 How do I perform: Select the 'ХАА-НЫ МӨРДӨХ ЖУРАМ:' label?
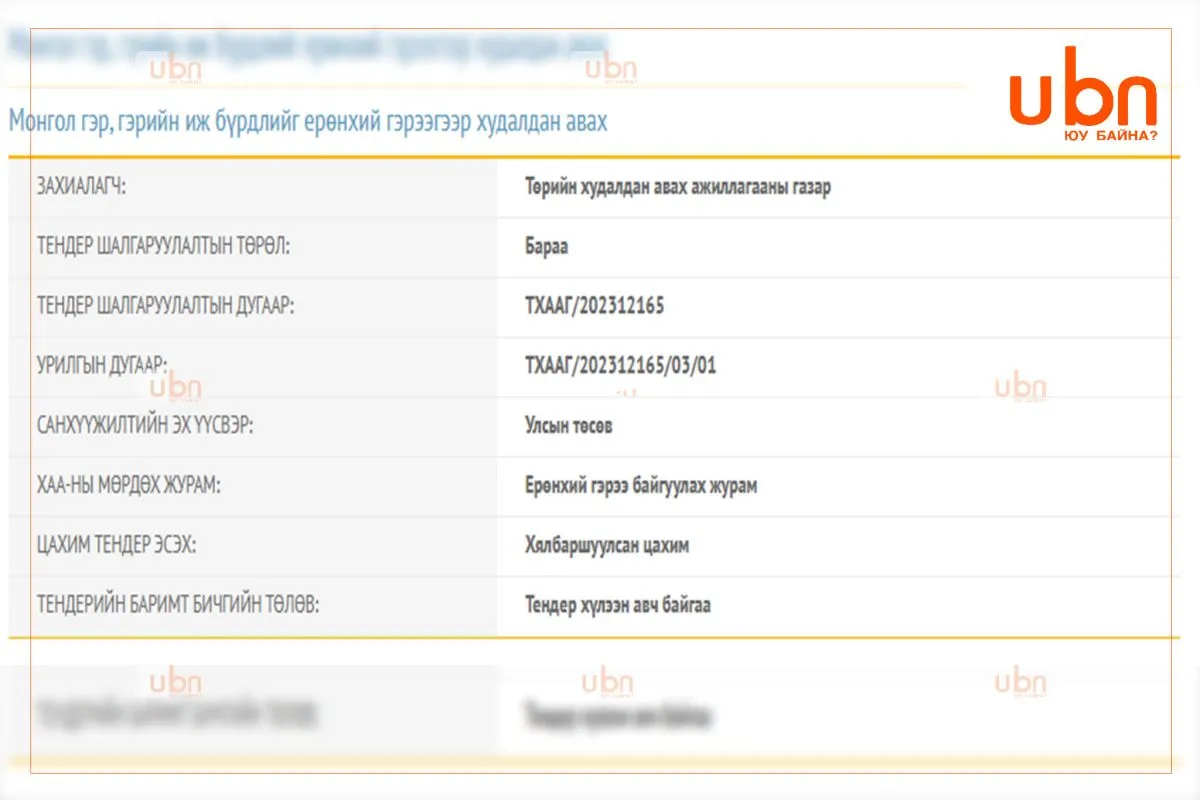click(129, 486)
